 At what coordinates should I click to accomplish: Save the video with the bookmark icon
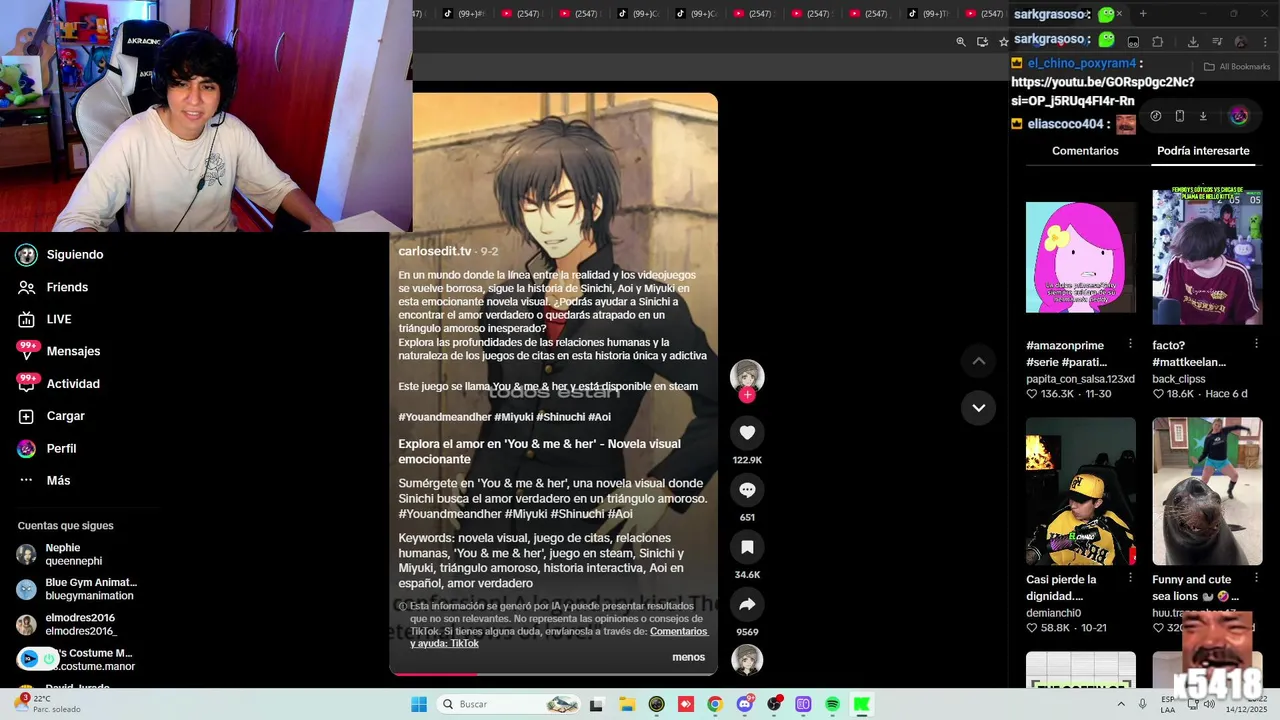[x=747, y=547]
